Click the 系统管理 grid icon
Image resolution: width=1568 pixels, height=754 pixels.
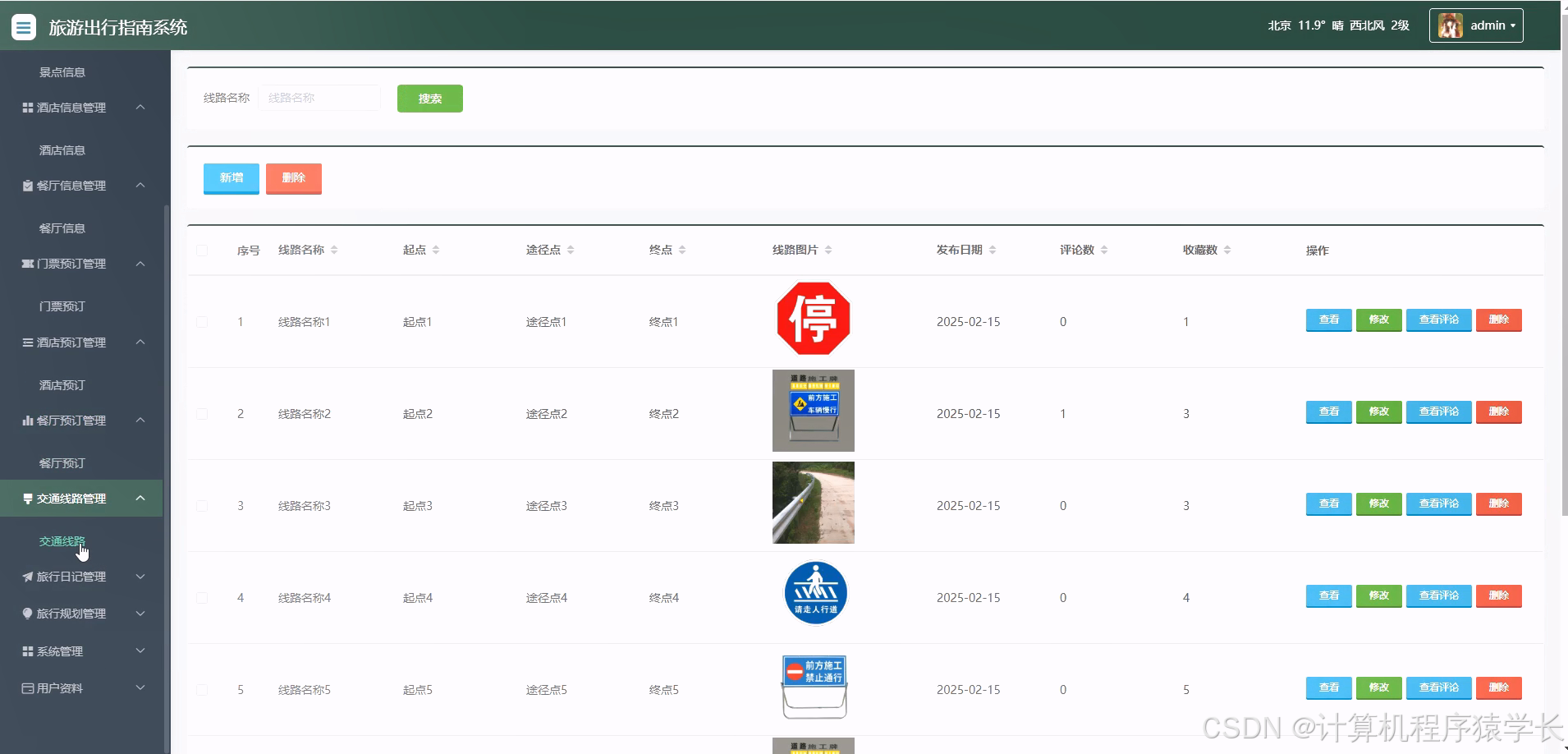pos(28,651)
